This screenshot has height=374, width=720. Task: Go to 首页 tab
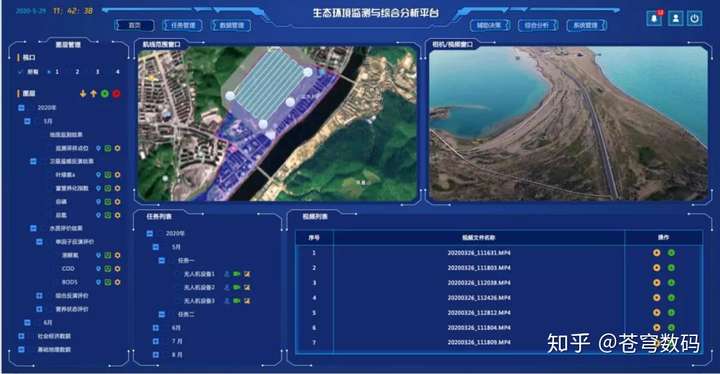(135, 25)
